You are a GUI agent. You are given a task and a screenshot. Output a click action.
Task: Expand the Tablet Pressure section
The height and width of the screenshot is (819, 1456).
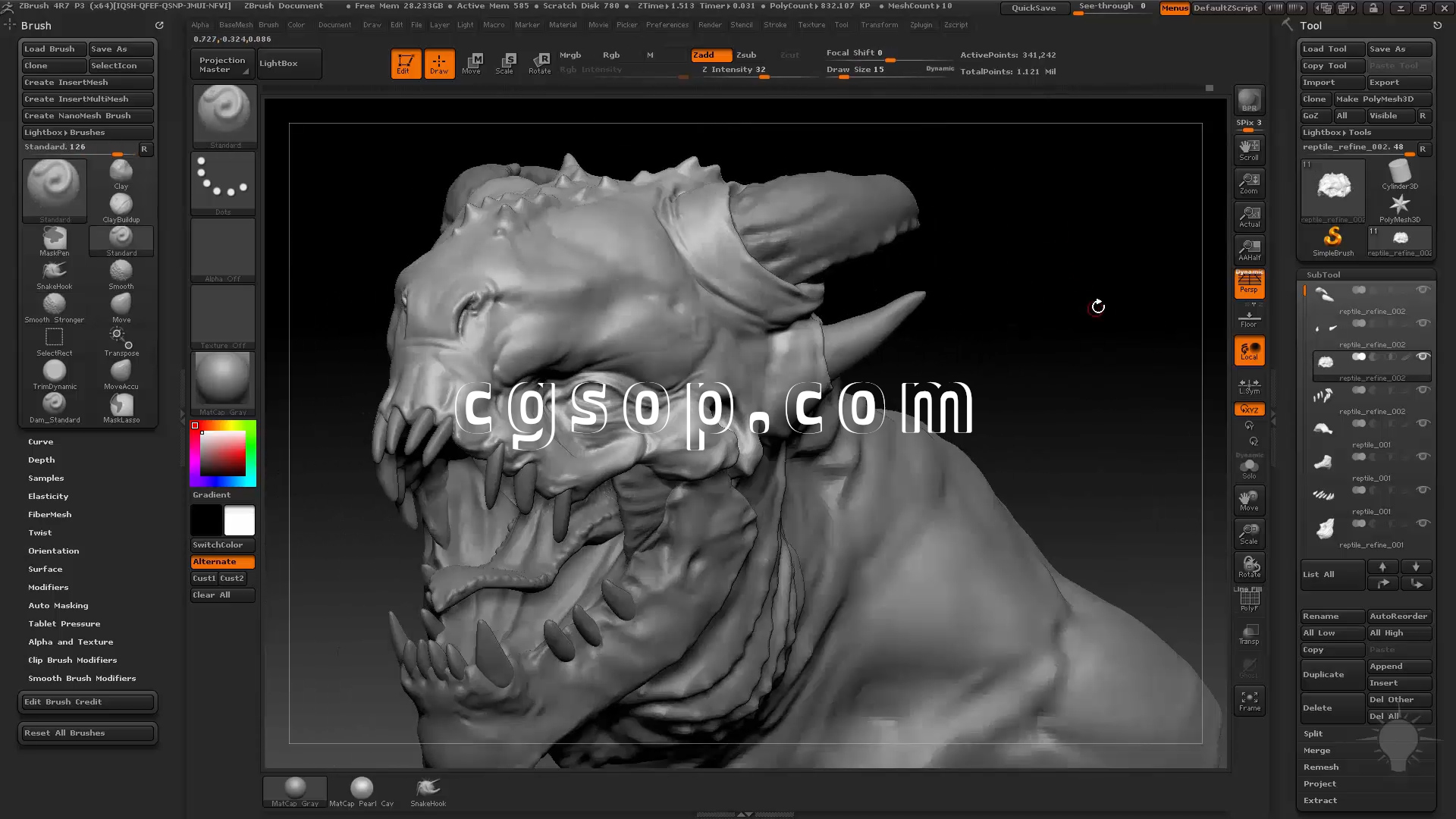pos(64,623)
